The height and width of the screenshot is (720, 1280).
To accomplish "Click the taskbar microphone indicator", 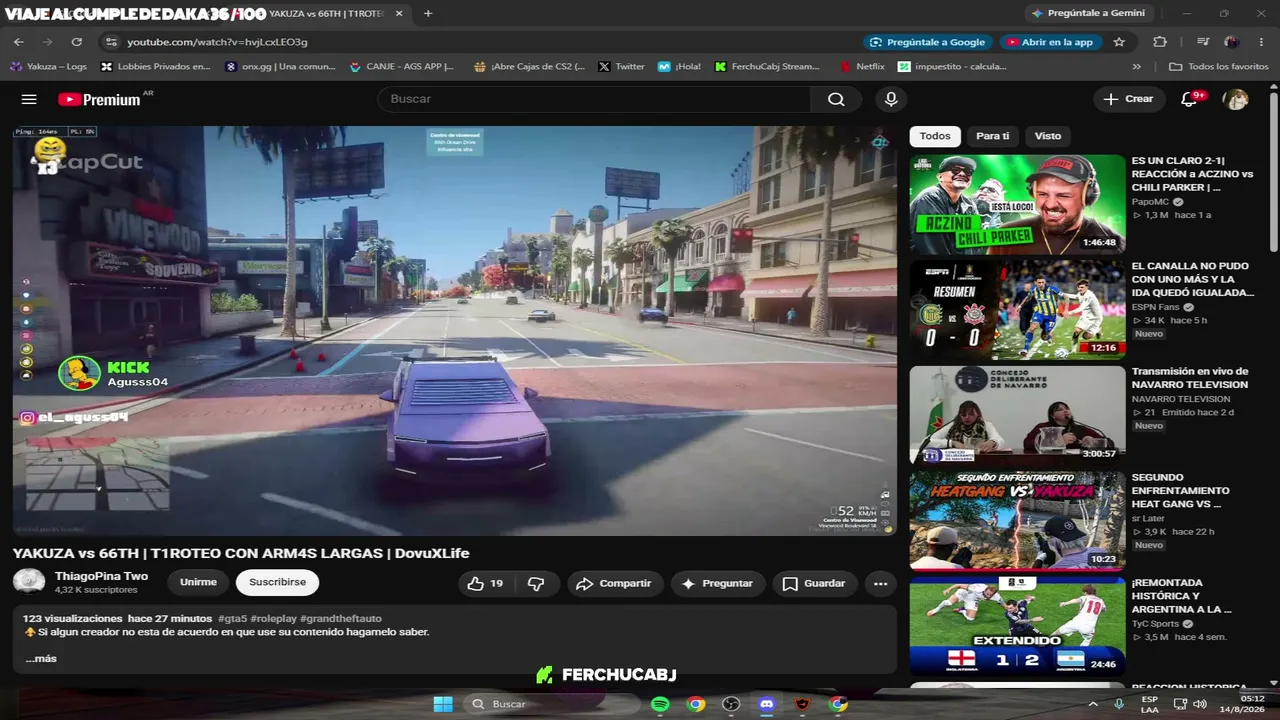I will [1119, 704].
